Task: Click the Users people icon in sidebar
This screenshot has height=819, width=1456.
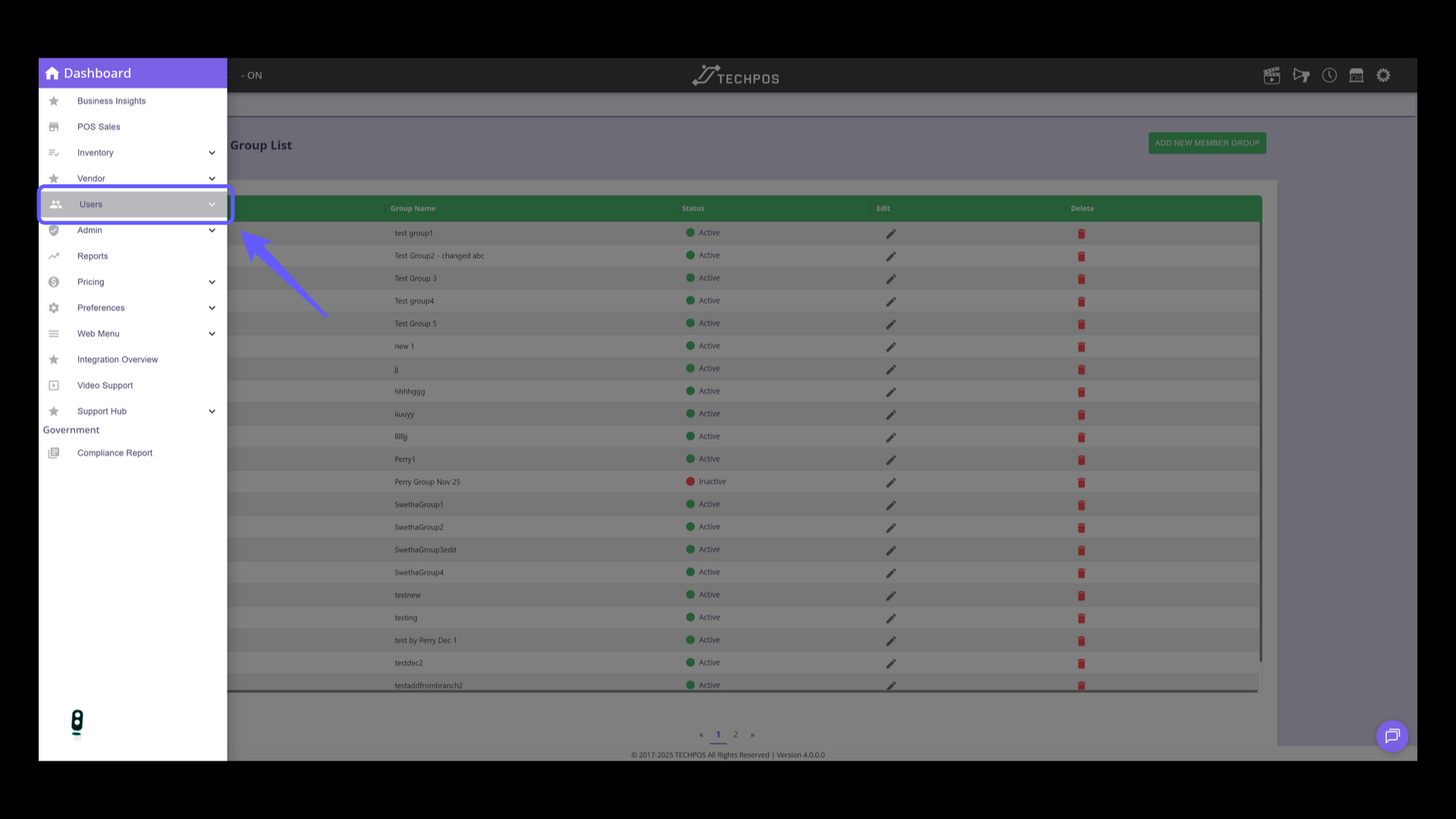Action: point(54,204)
